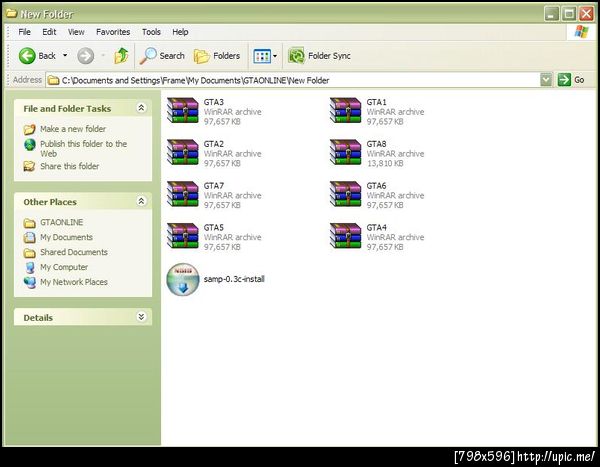Close the New Folder window
Screen dimensions: 600x467
pyautogui.click(x=586, y=14)
